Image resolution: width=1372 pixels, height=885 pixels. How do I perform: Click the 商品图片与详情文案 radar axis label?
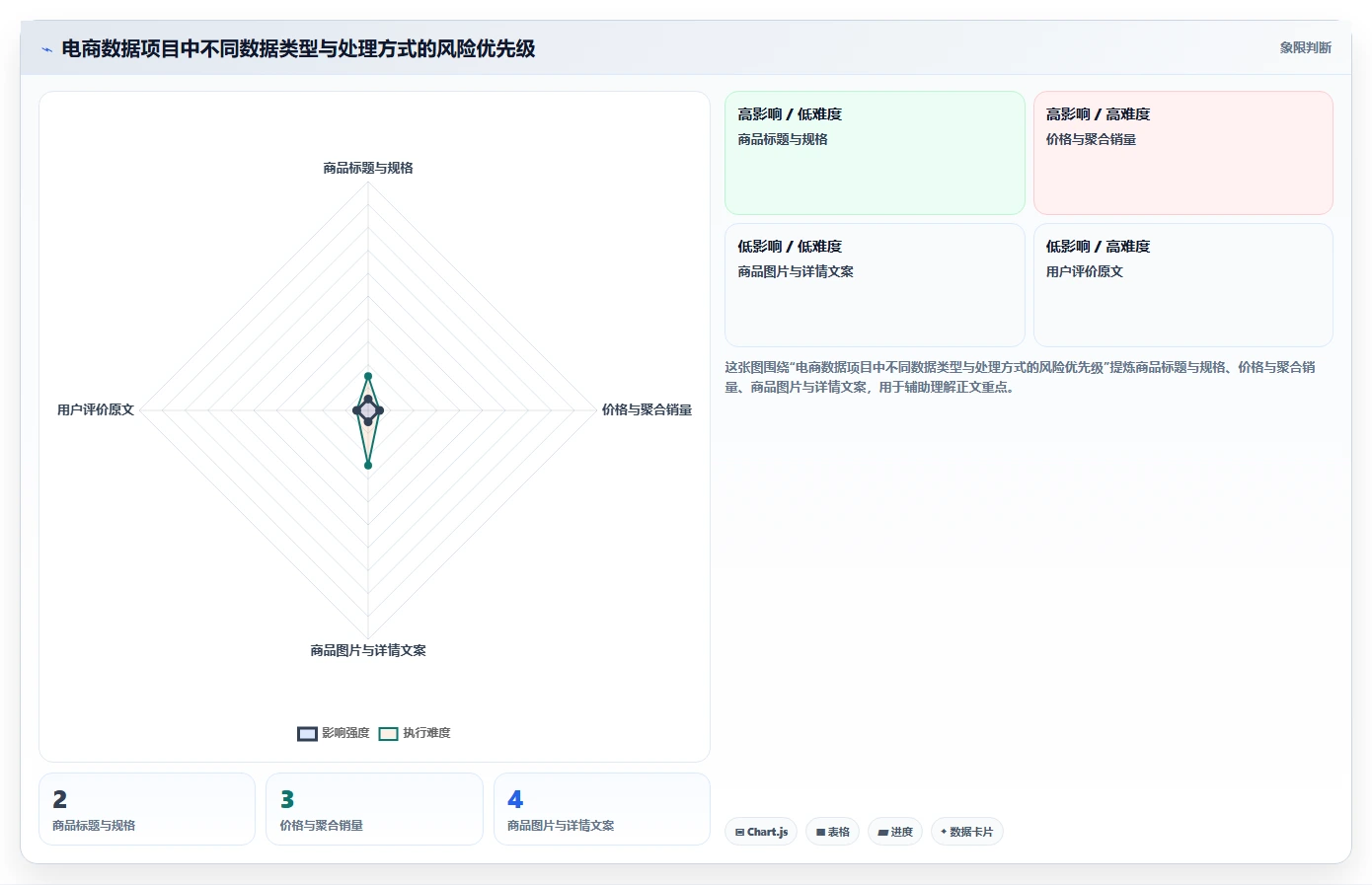[x=368, y=650]
